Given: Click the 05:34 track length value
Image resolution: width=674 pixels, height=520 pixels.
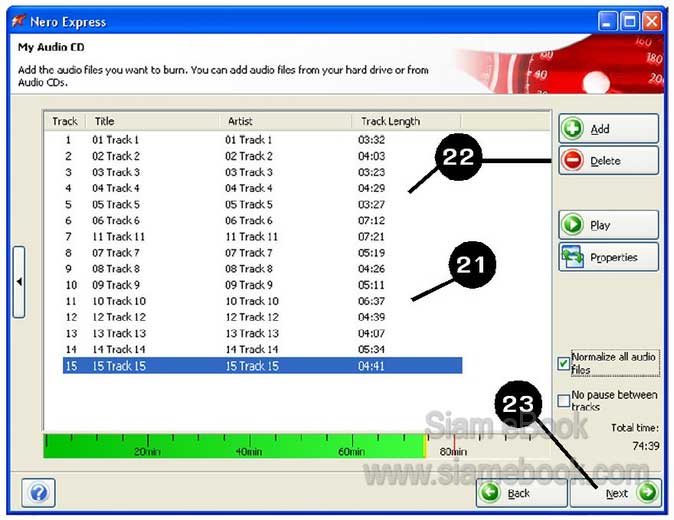Looking at the screenshot, I should [x=371, y=349].
